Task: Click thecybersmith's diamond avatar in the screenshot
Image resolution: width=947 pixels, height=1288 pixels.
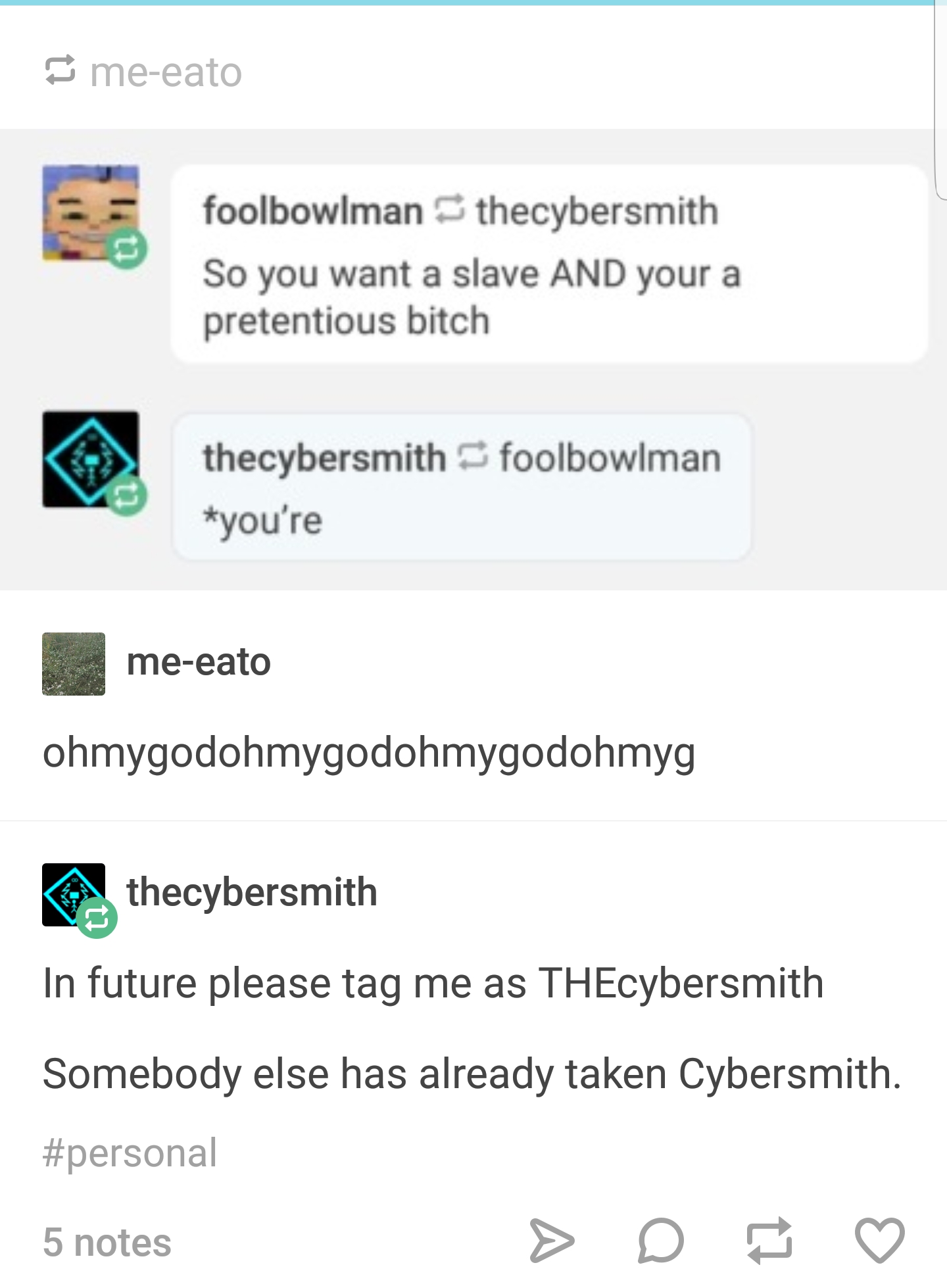Action: tap(91, 460)
